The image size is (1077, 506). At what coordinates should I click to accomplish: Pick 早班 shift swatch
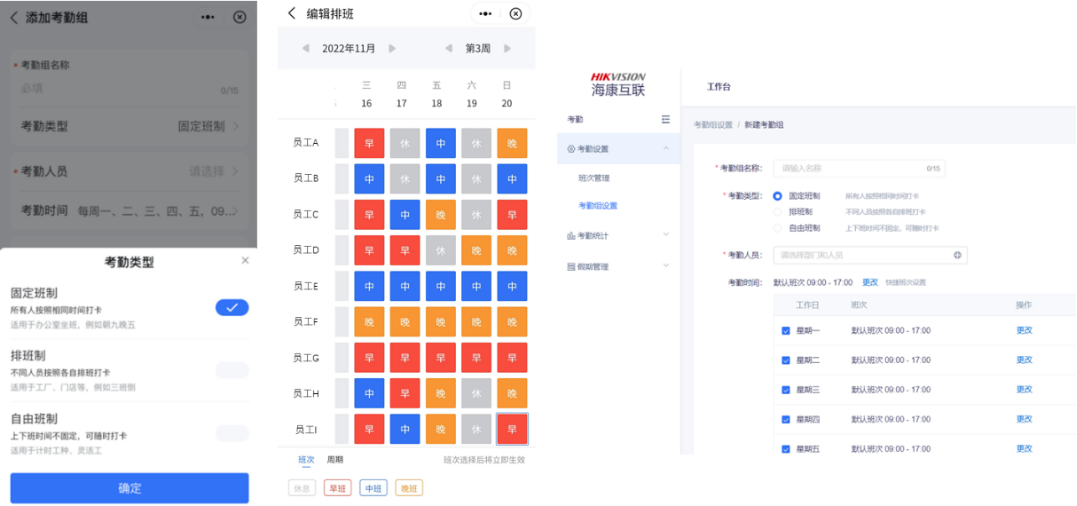tap(337, 488)
